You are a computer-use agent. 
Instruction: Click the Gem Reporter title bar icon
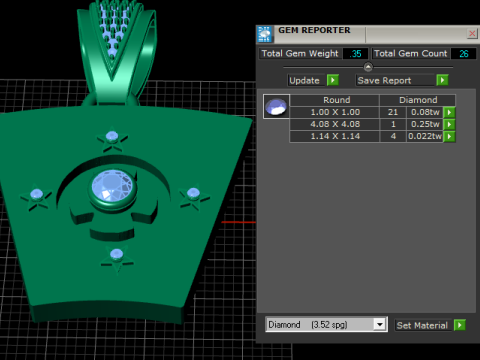tap(265, 34)
